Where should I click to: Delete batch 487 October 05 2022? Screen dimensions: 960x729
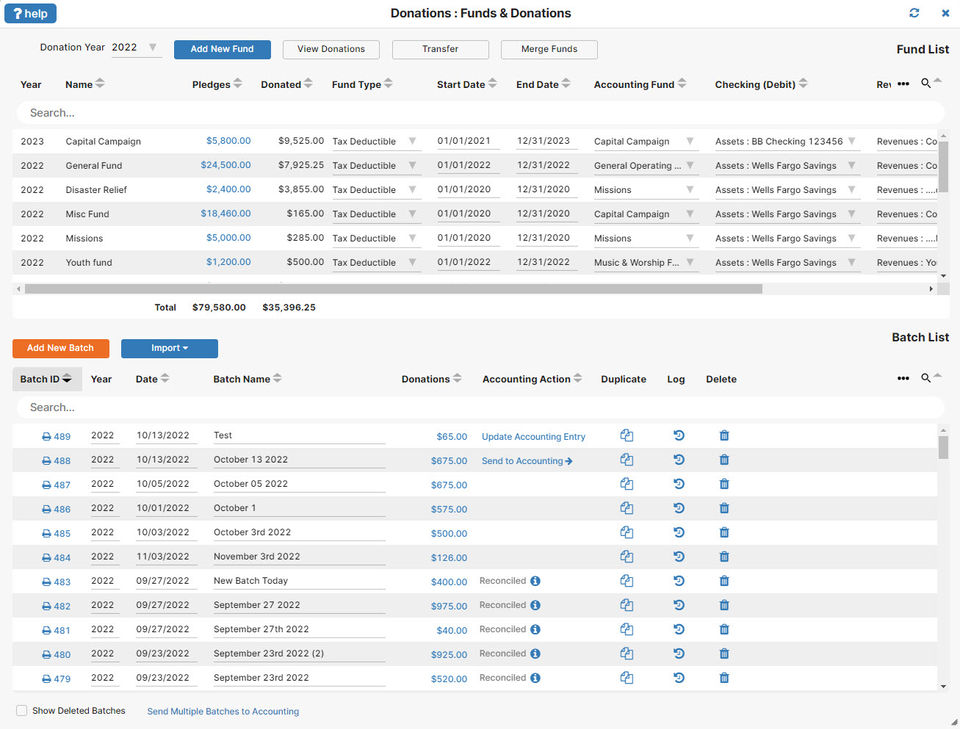[x=724, y=484]
